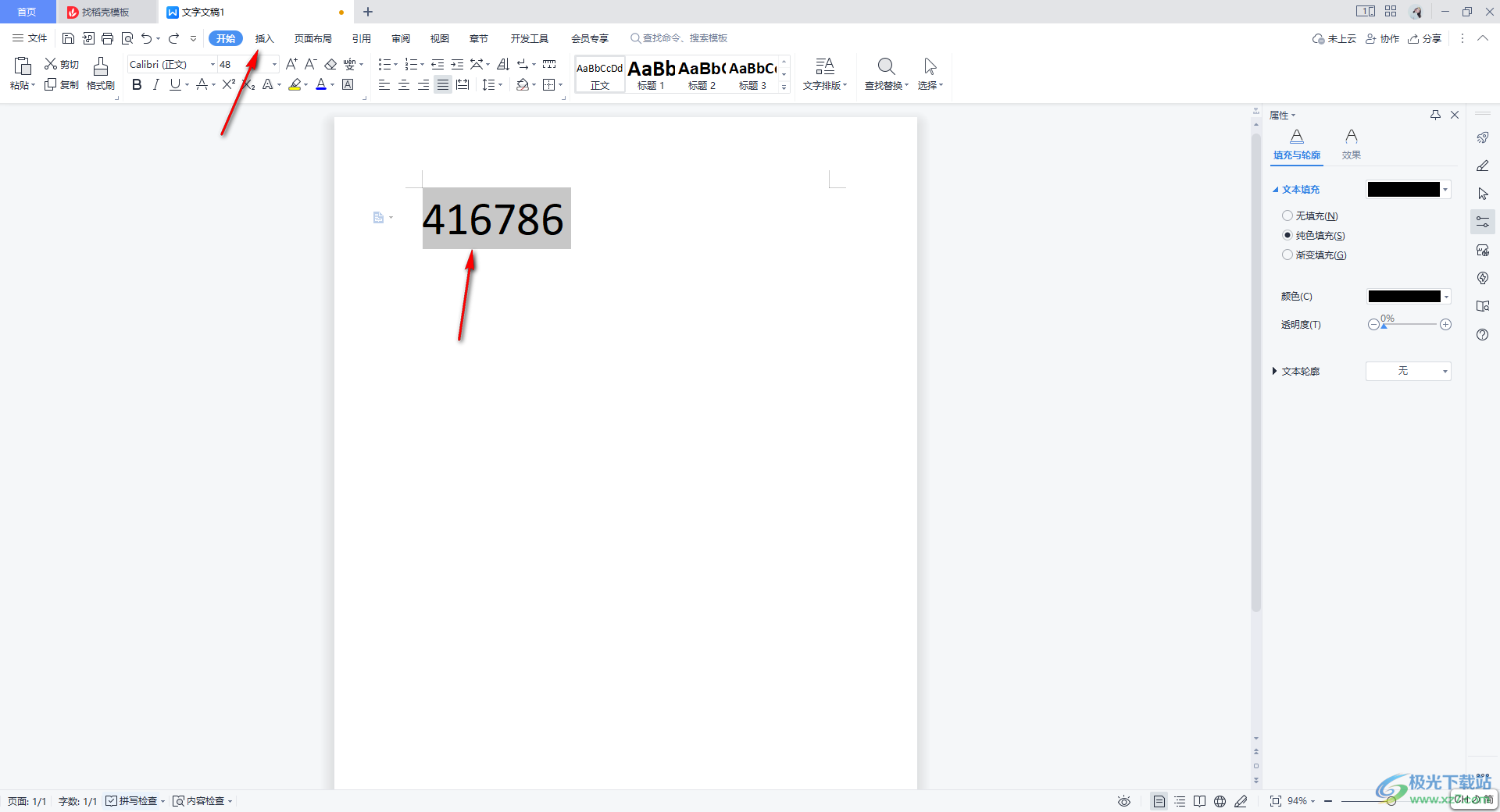Image resolution: width=1500 pixels, height=812 pixels.
Task: Collapse the text fill section
Action: (x=1275, y=190)
